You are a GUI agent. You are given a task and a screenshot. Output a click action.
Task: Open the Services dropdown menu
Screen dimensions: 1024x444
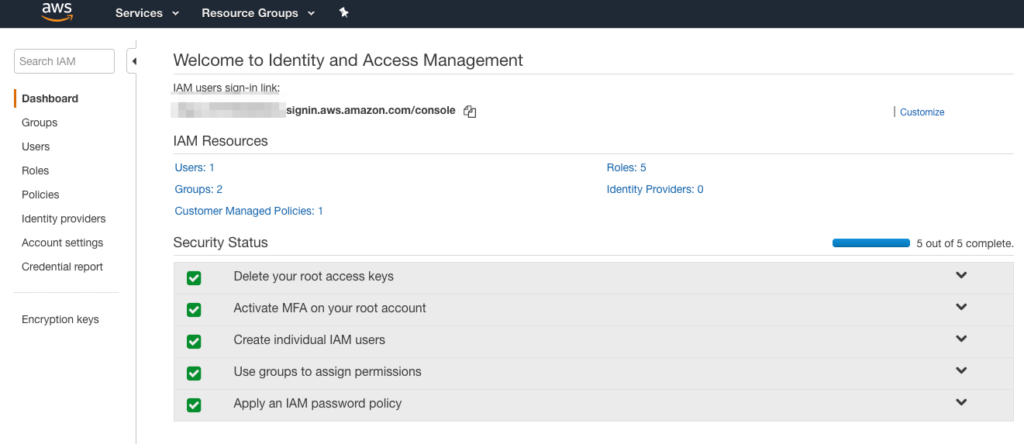click(147, 13)
